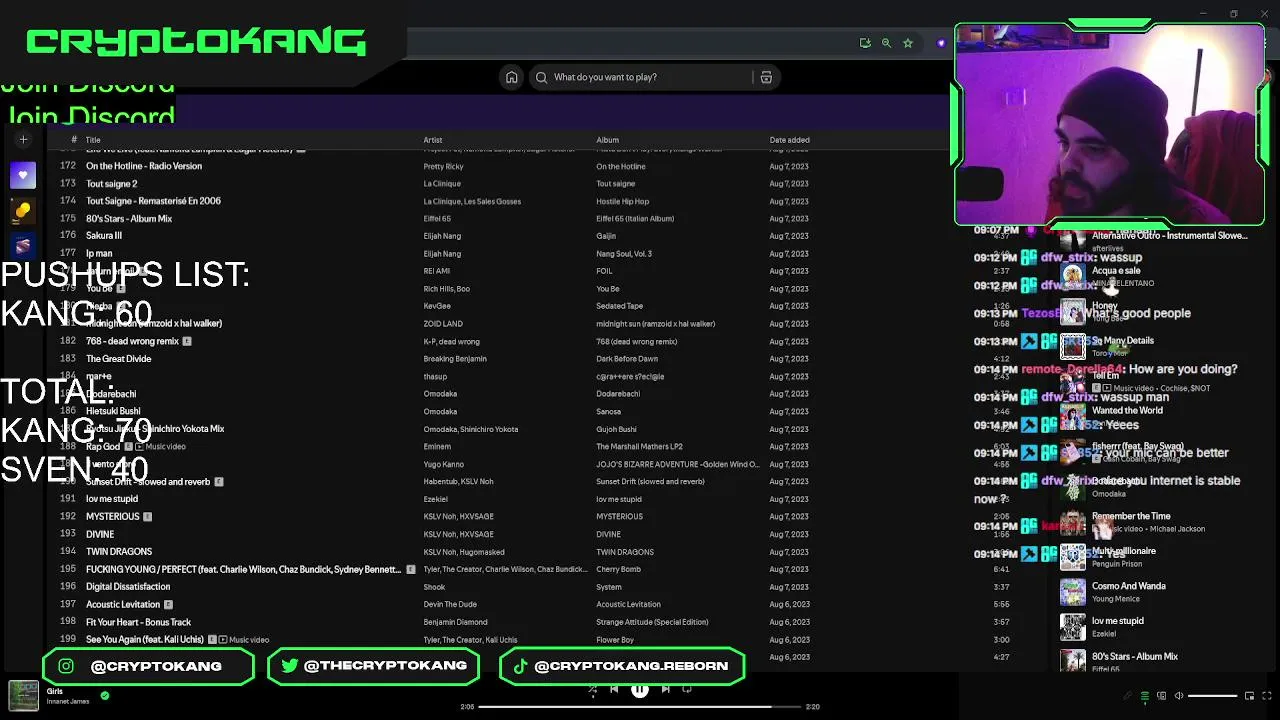Select track The Great Divide
1280x720 pixels.
tap(119, 359)
